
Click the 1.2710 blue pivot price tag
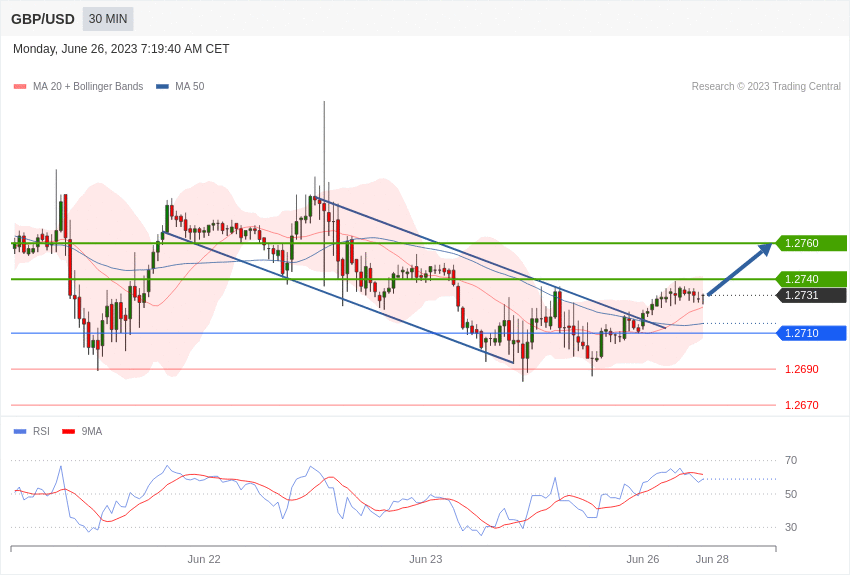(811, 333)
